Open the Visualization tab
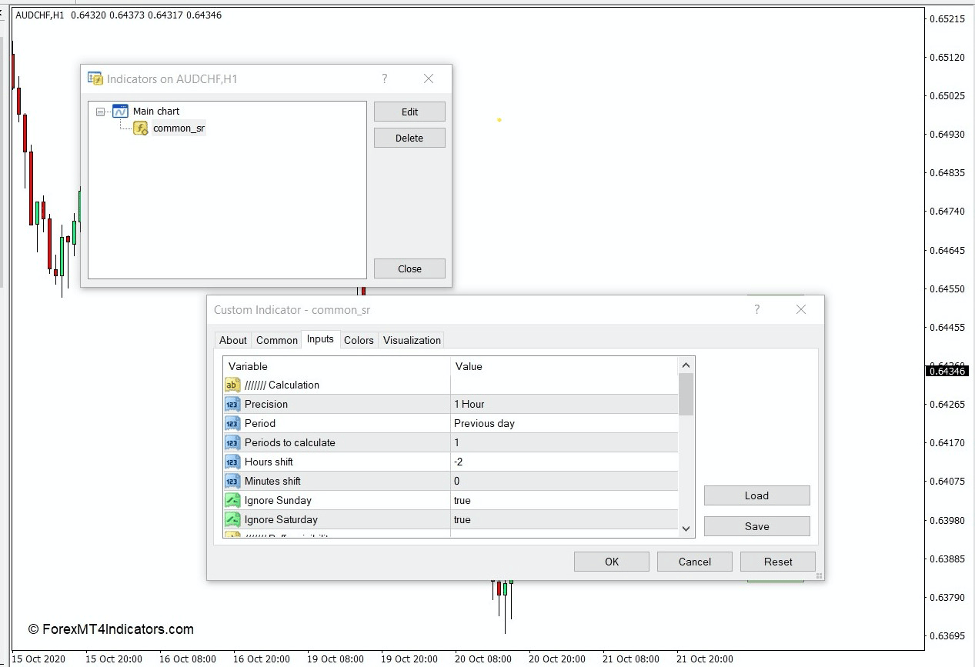977x668 pixels. point(411,340)
